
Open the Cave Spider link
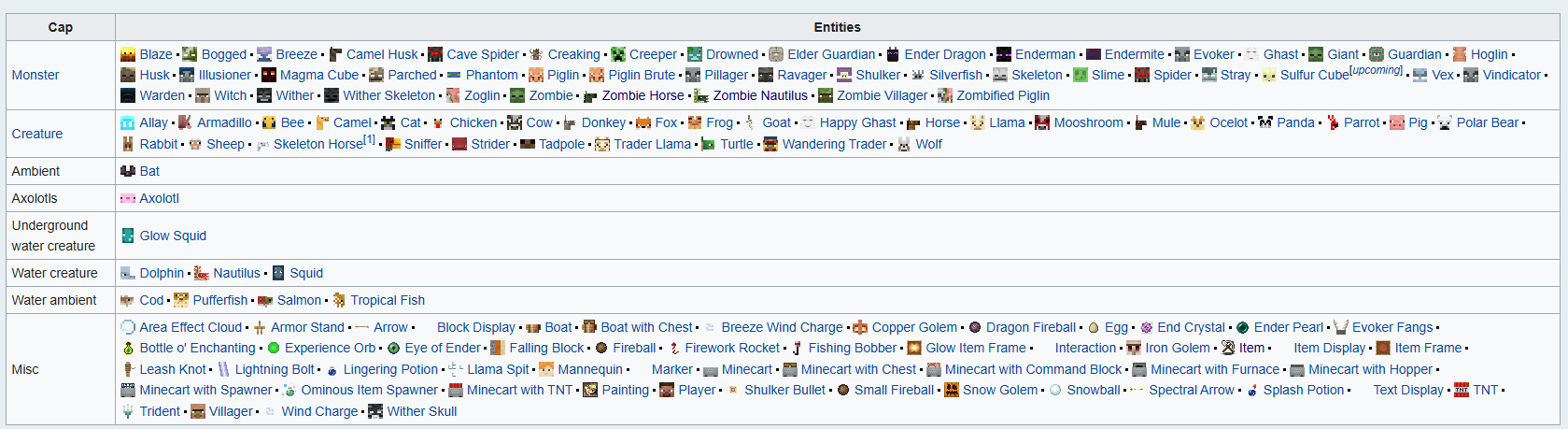[x=483, y=54]
